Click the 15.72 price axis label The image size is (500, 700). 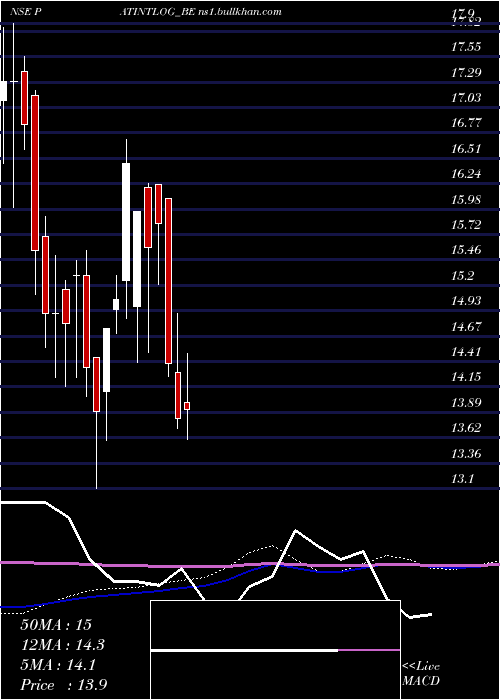point(466,225)
